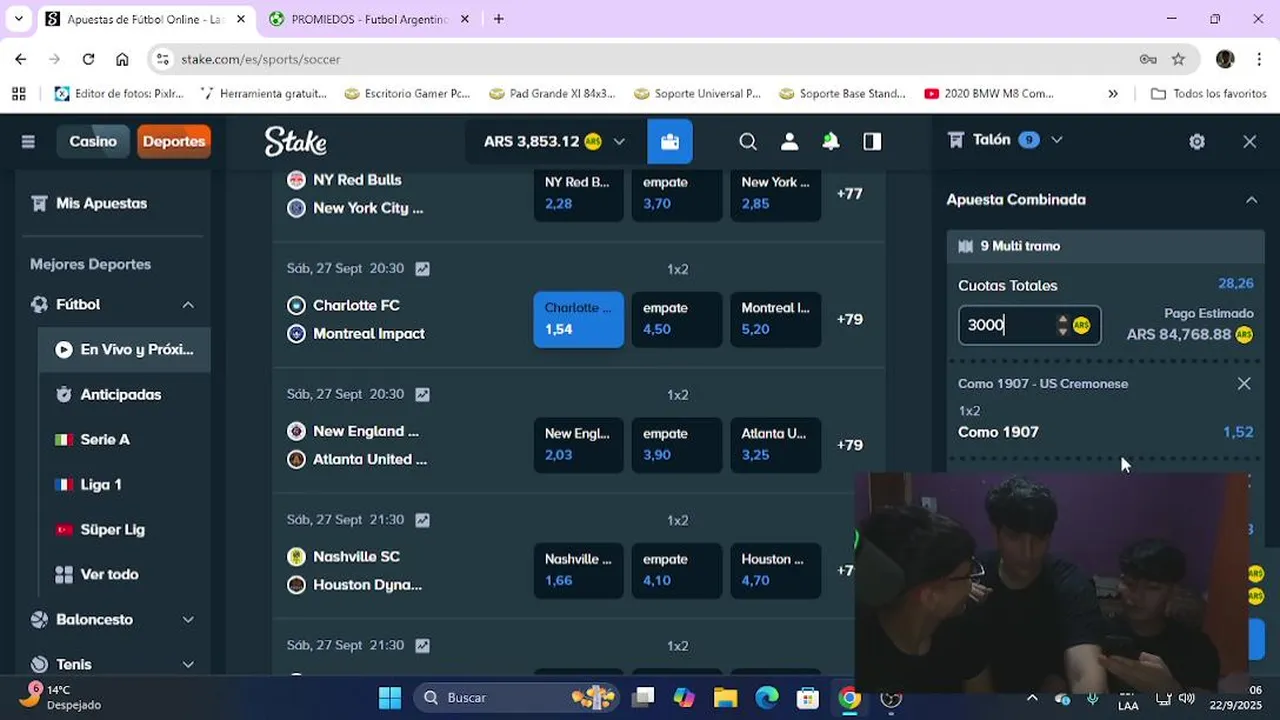Select empate 4,50 for Charlotte match
Screen dimensions: 1280x720
point(677,319)
